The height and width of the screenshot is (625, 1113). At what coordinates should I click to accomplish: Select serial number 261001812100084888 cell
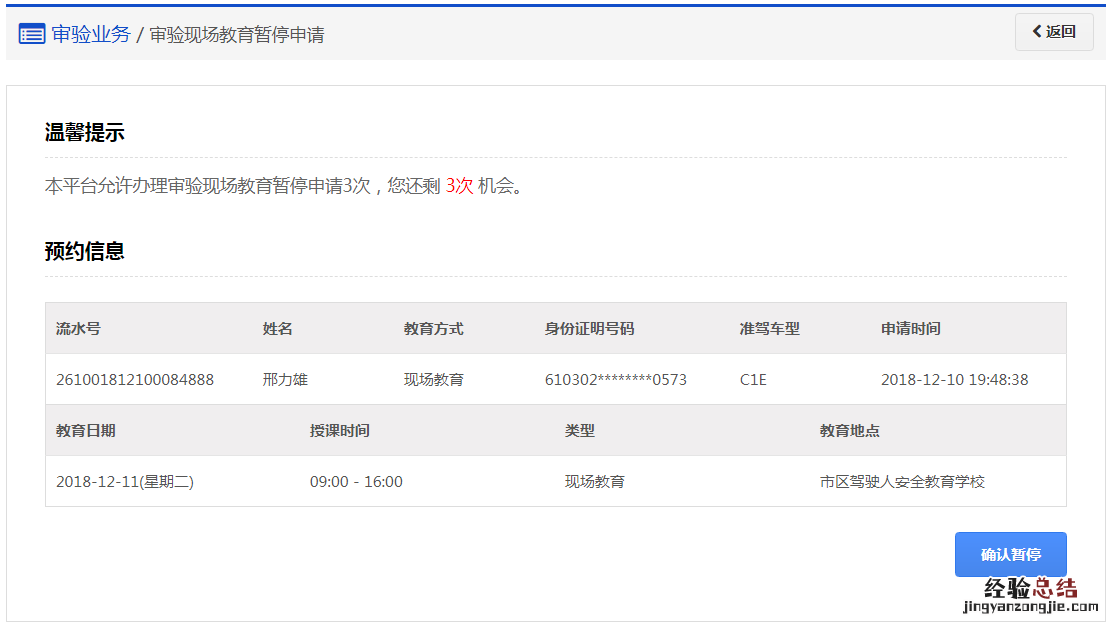click(135, 380)
